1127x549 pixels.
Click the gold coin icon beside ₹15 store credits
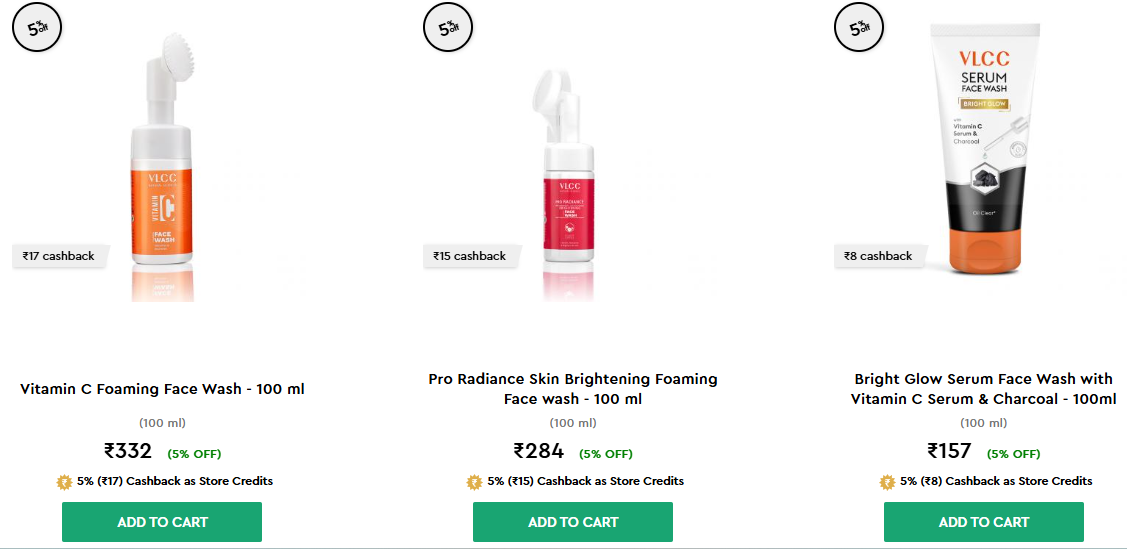pos(475,482)
